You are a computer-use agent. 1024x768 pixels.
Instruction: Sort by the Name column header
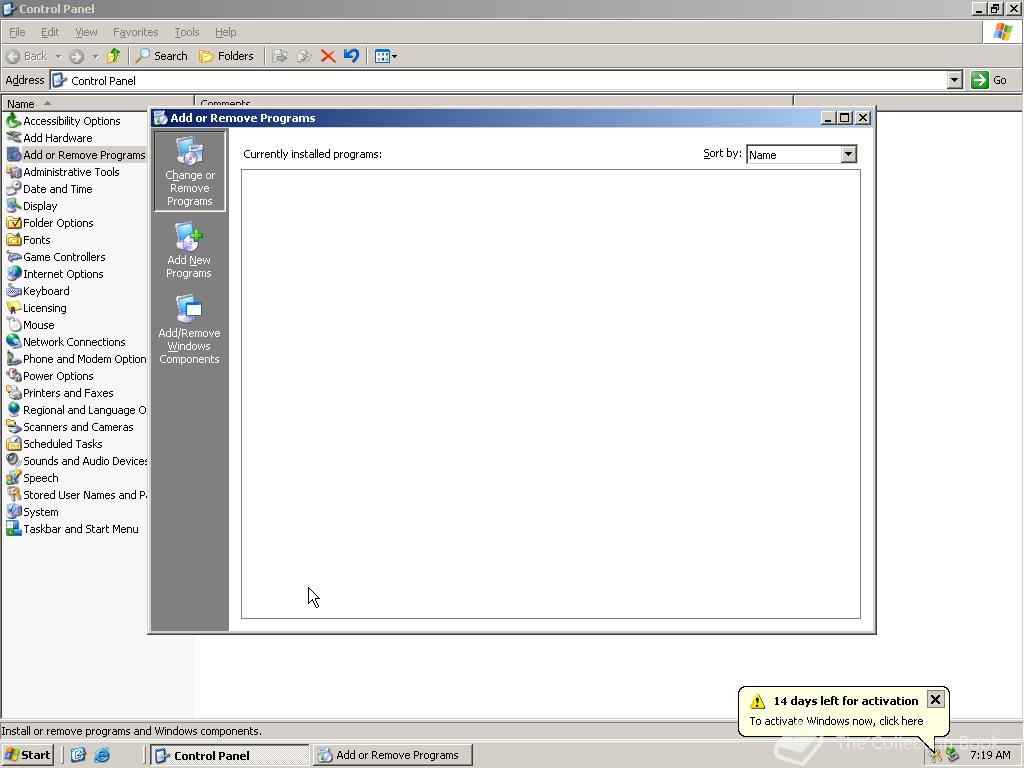(98, 104)
